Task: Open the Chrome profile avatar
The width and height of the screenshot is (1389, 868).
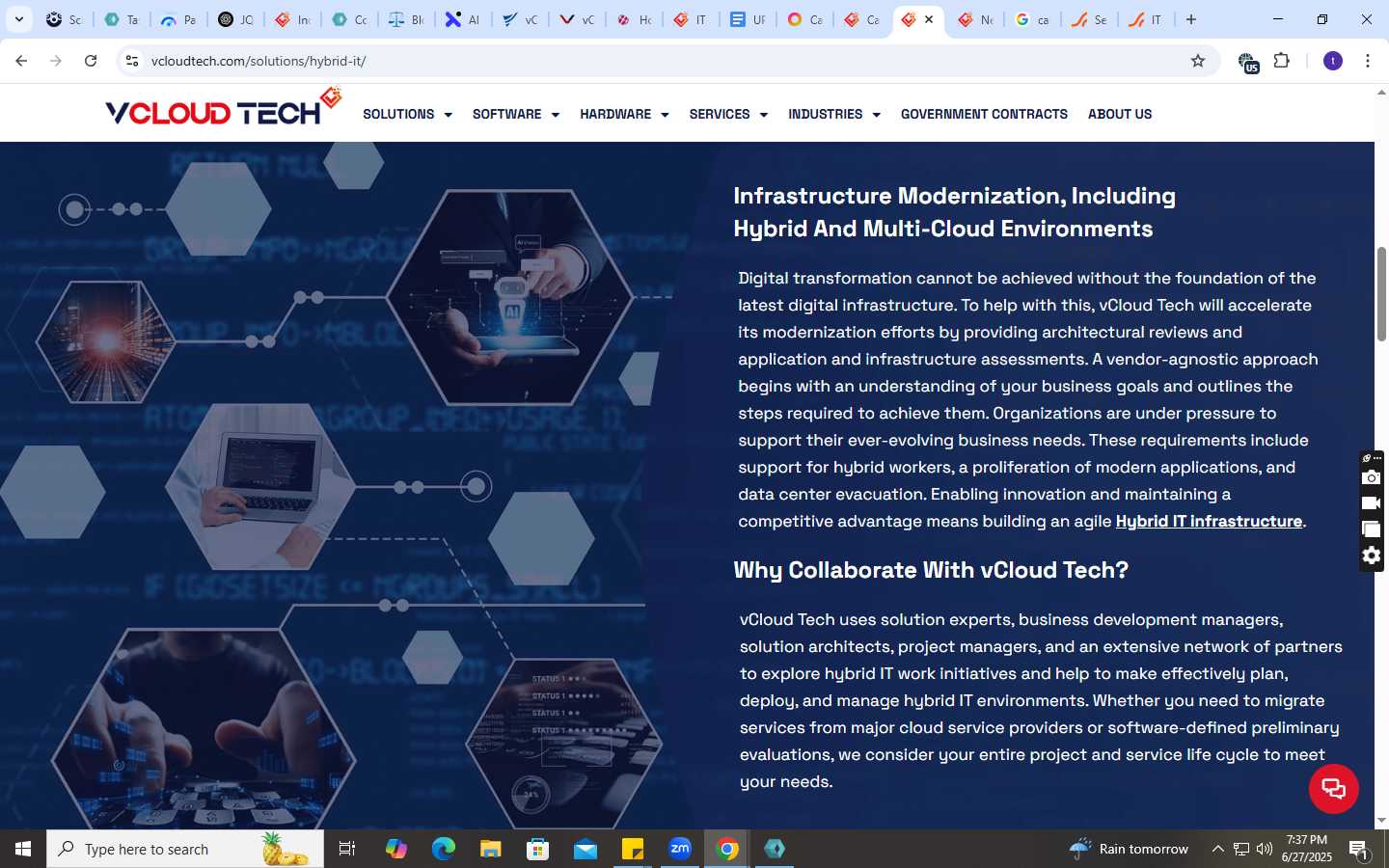Action: 1333,61
